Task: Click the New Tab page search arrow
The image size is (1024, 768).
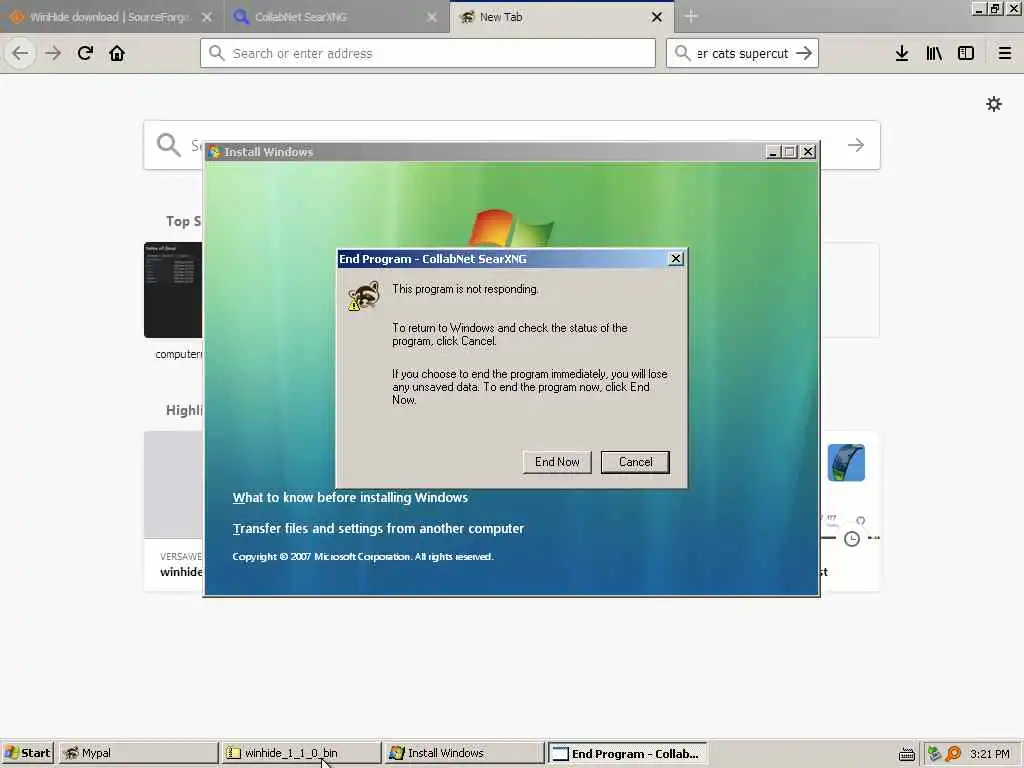Action: tap(856, 145)
